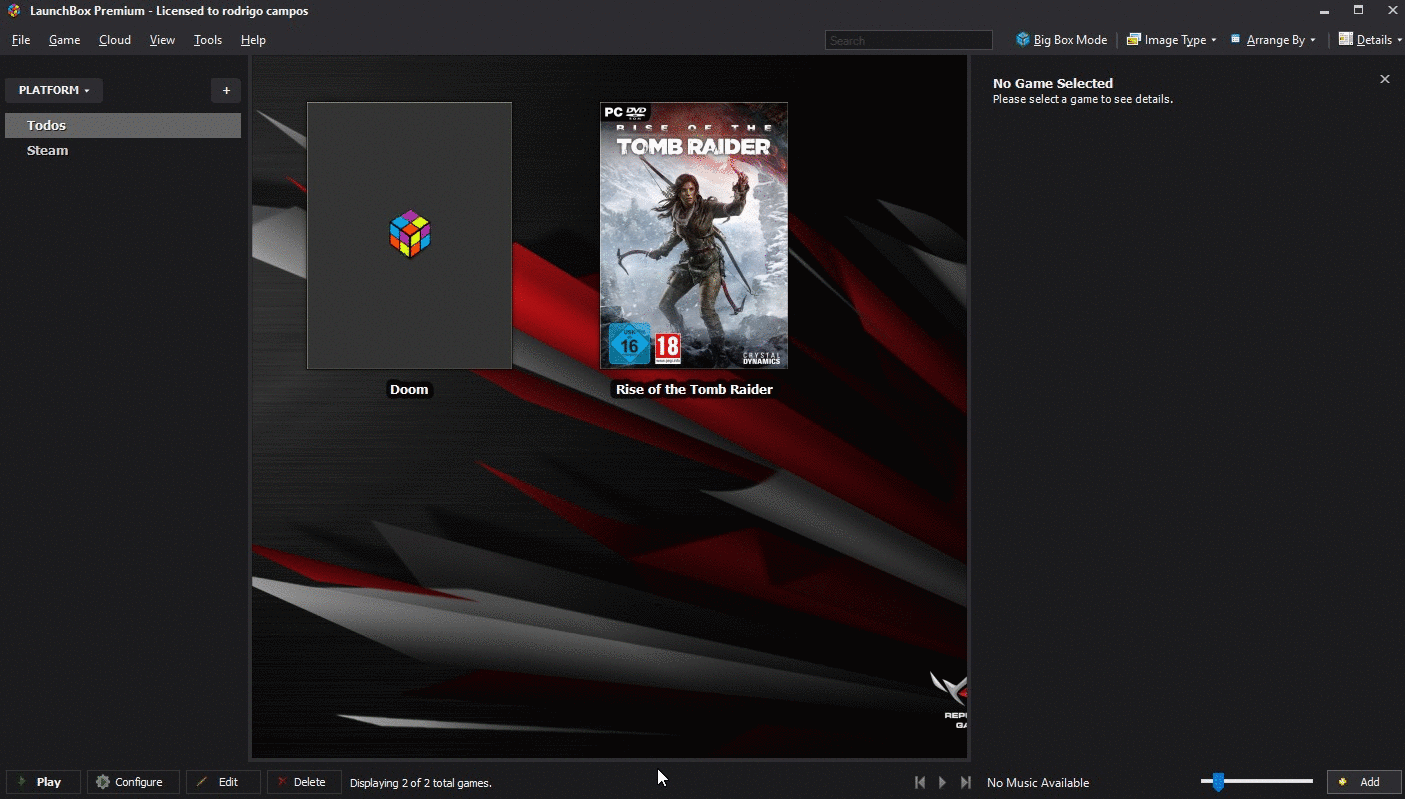This screenshot has height=799, width=1405.
Task: Open the Tools menu
Action: [x=208, y=40]
